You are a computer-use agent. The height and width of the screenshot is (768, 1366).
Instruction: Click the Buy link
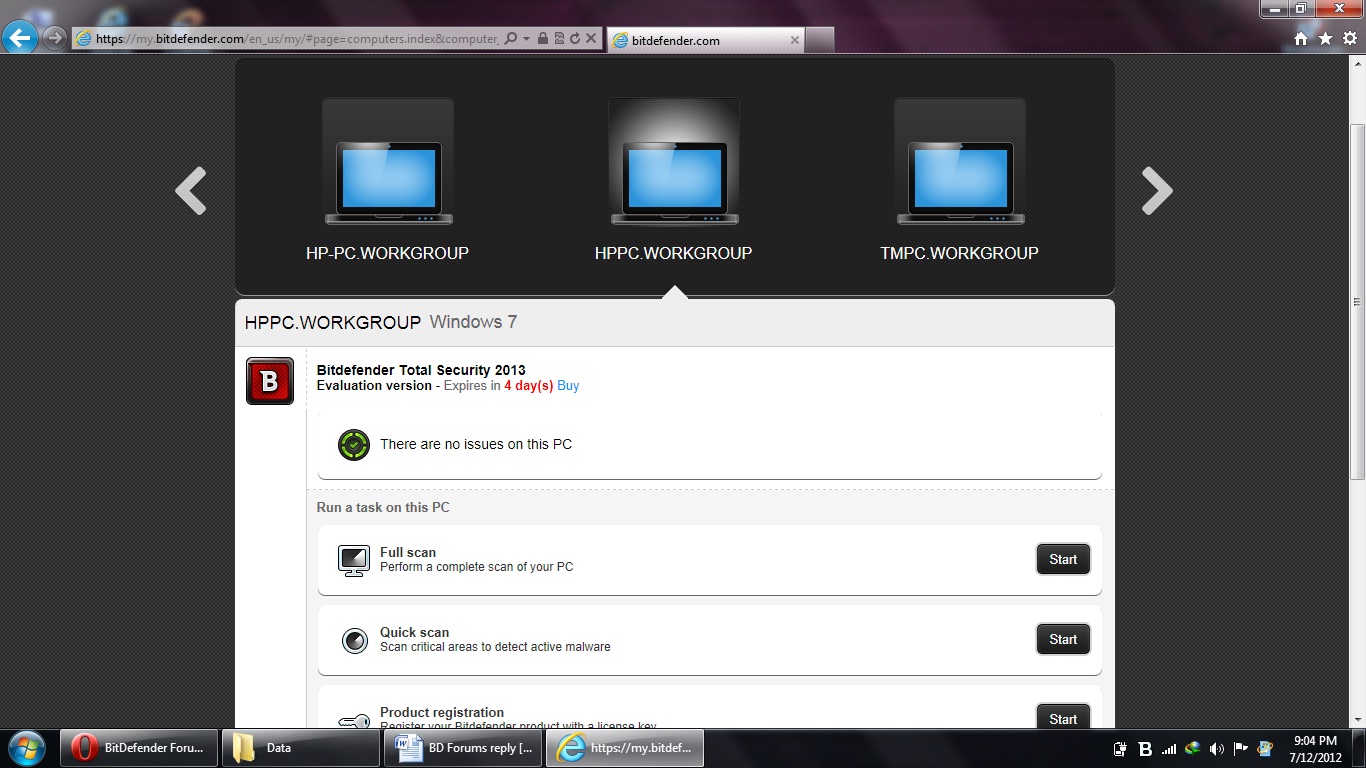pos(568,386)
